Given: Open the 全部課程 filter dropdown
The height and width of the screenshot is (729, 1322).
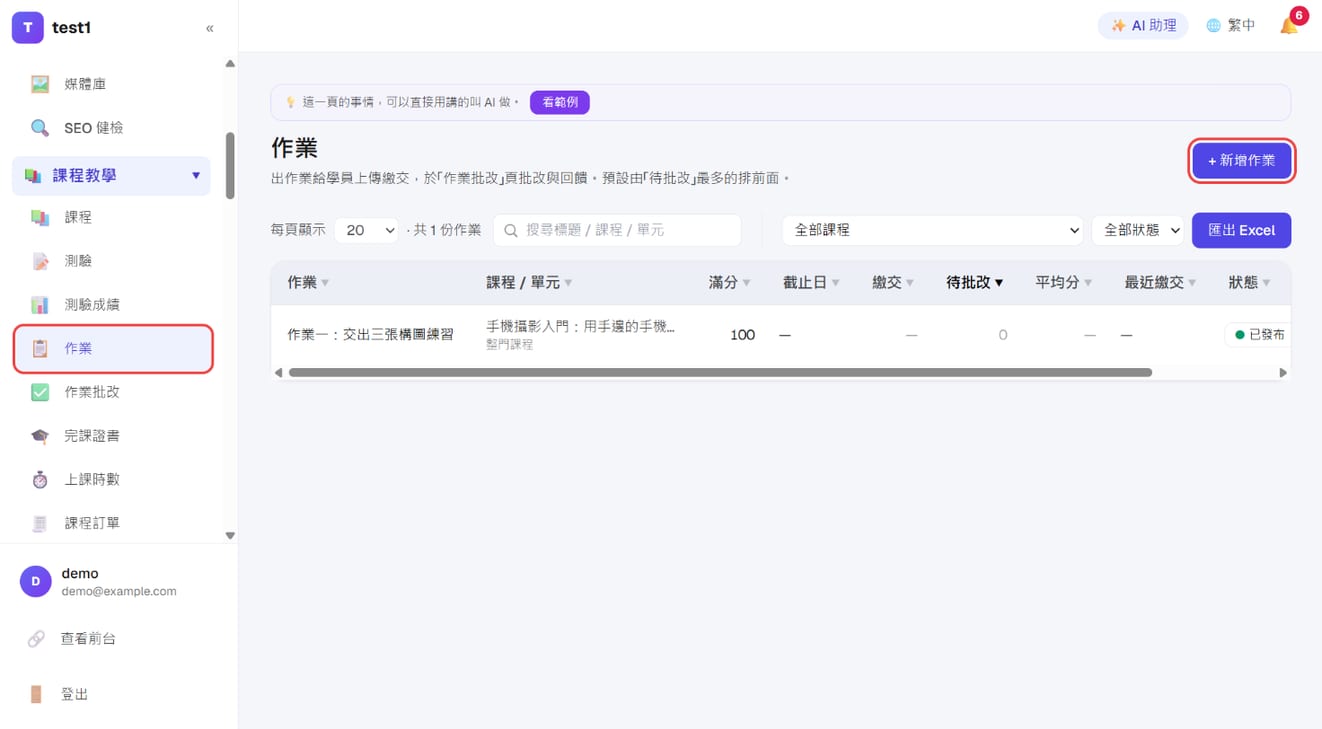Looking at the screenshot, I should 933,230.
